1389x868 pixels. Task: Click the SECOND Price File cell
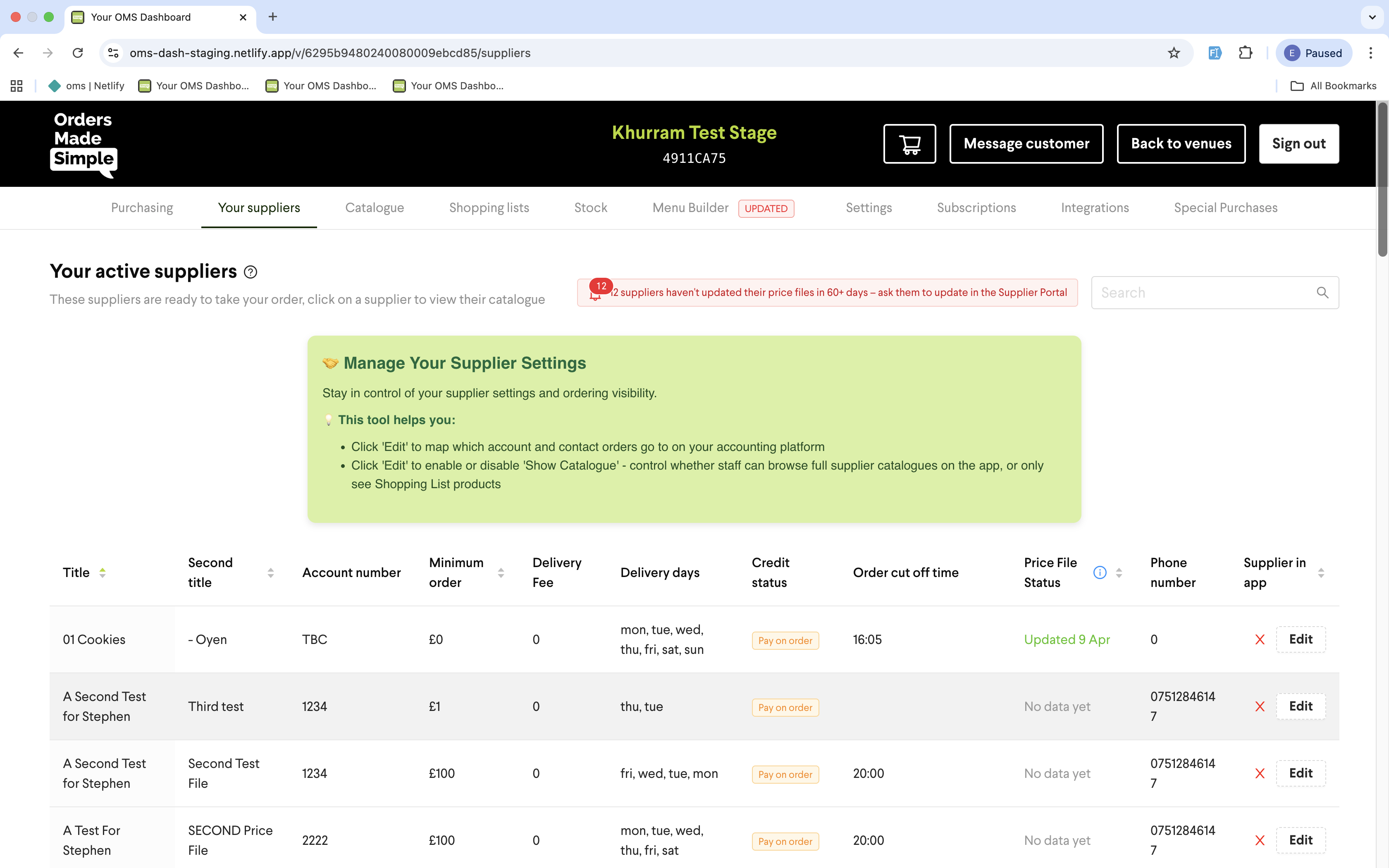230,840
